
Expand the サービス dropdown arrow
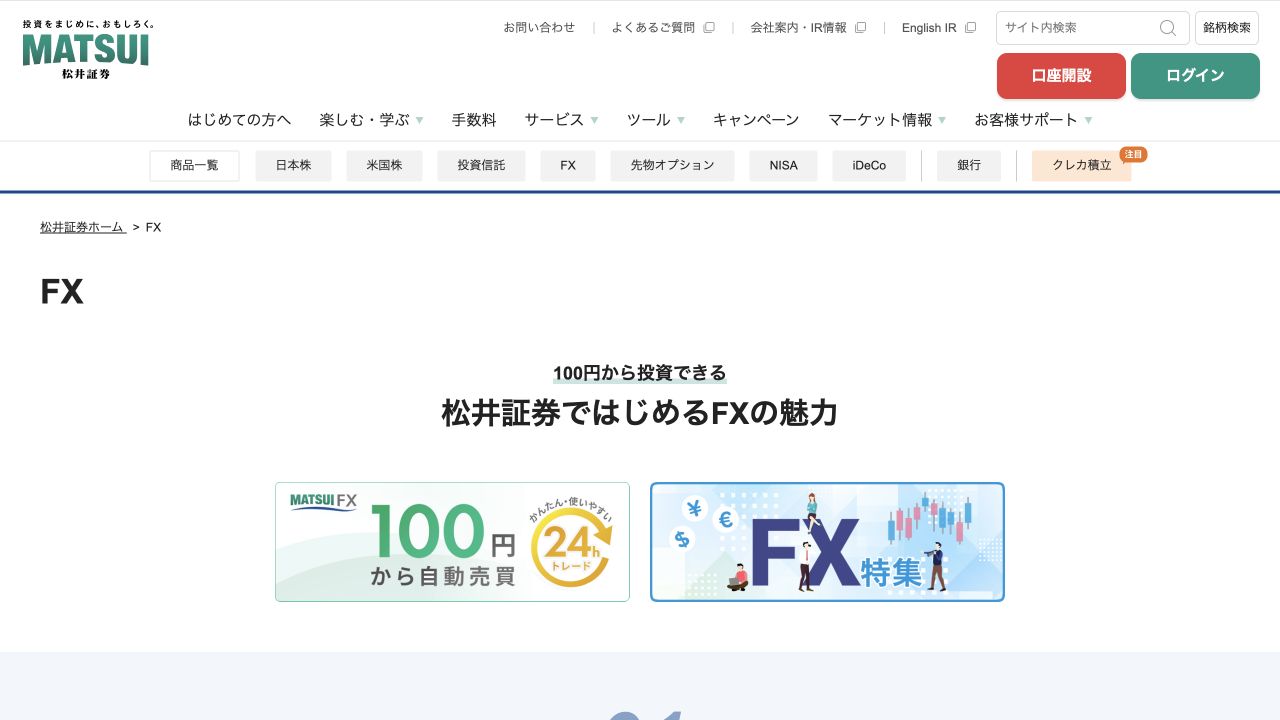[594, 120]
